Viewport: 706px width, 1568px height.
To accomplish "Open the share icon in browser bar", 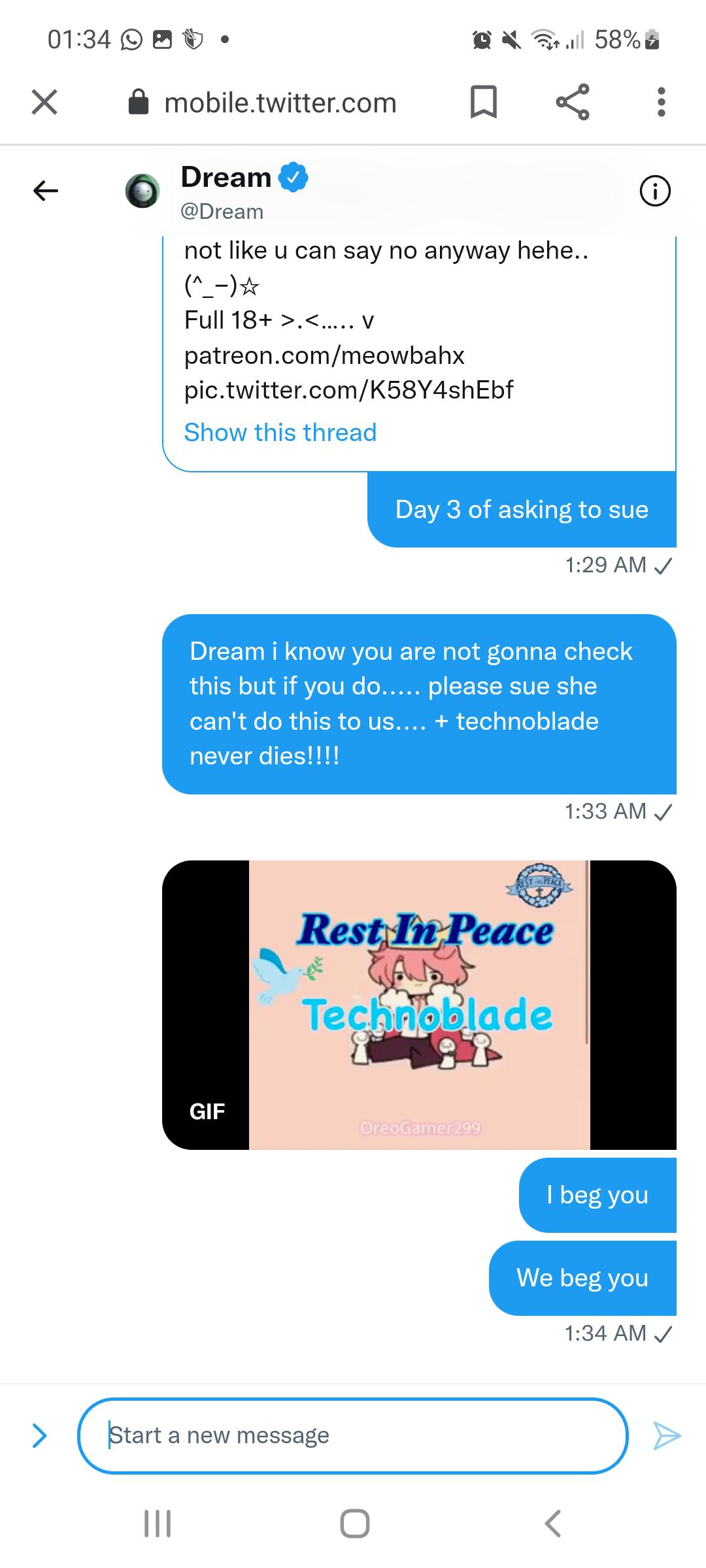I will (573, 102).
